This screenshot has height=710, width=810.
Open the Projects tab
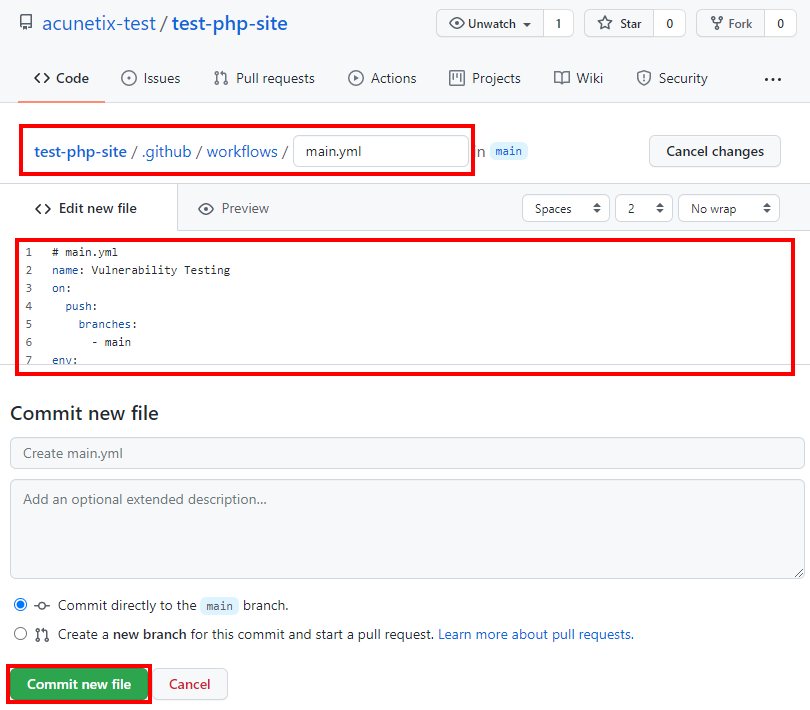click(485, 79)
